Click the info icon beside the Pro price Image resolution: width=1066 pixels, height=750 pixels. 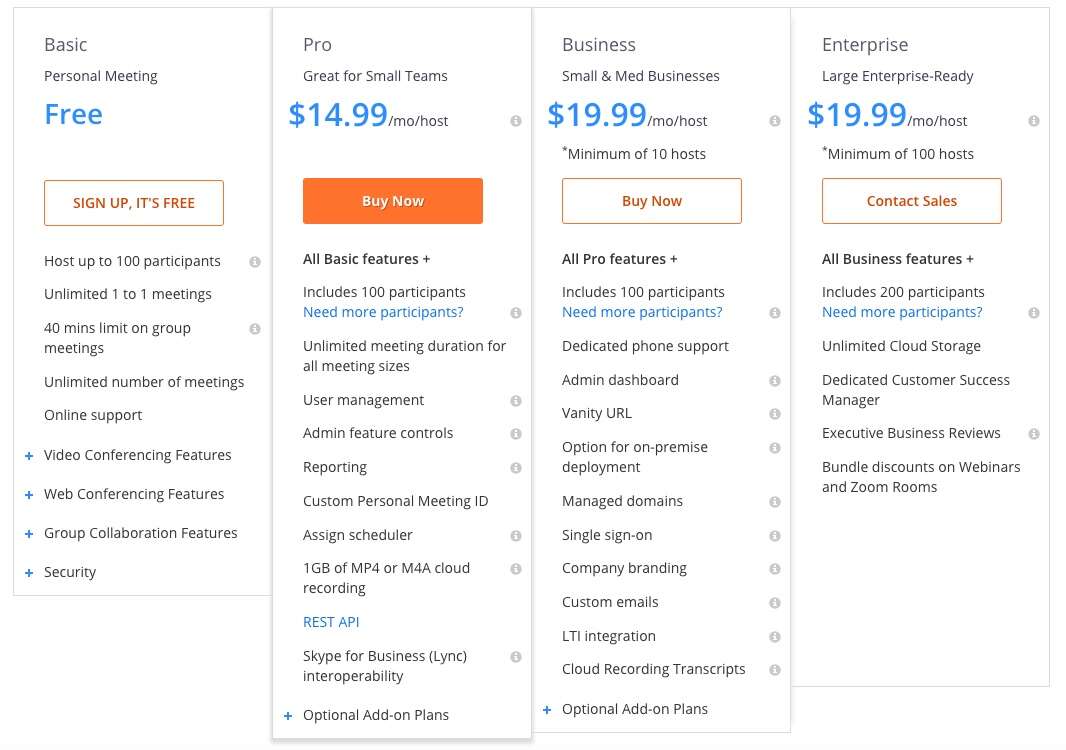[x=516, y=121]
